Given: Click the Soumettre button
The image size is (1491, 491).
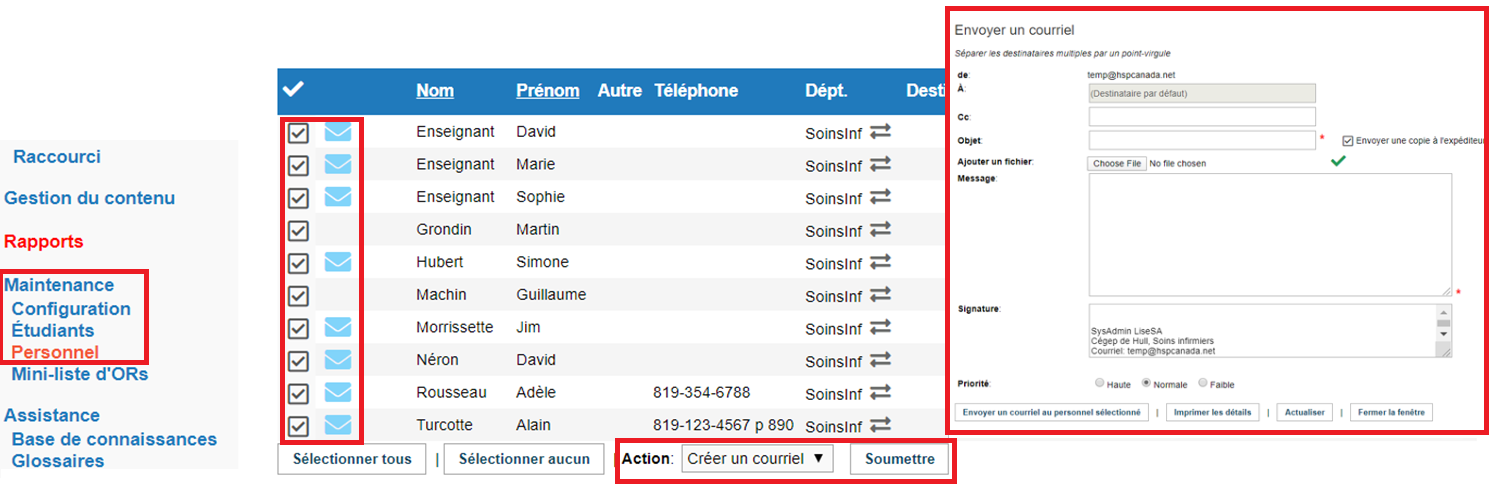Looking at the screenshot, I should coord(899,459).
